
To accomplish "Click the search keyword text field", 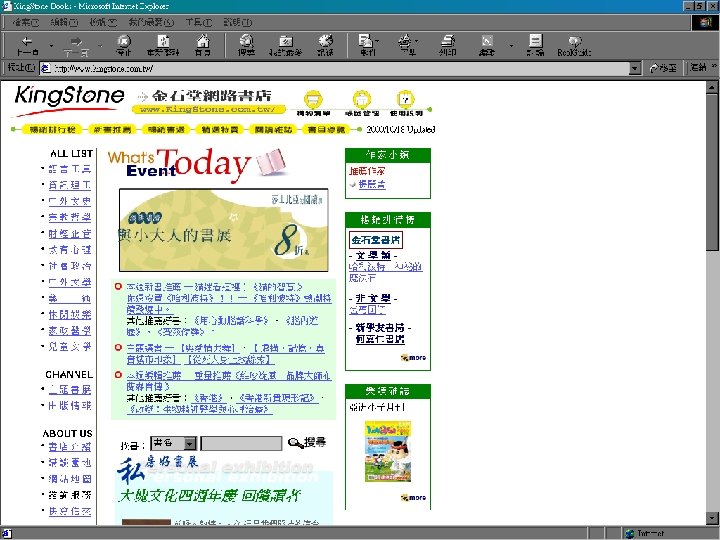I will pyautogui.click(x=241, y=444).
